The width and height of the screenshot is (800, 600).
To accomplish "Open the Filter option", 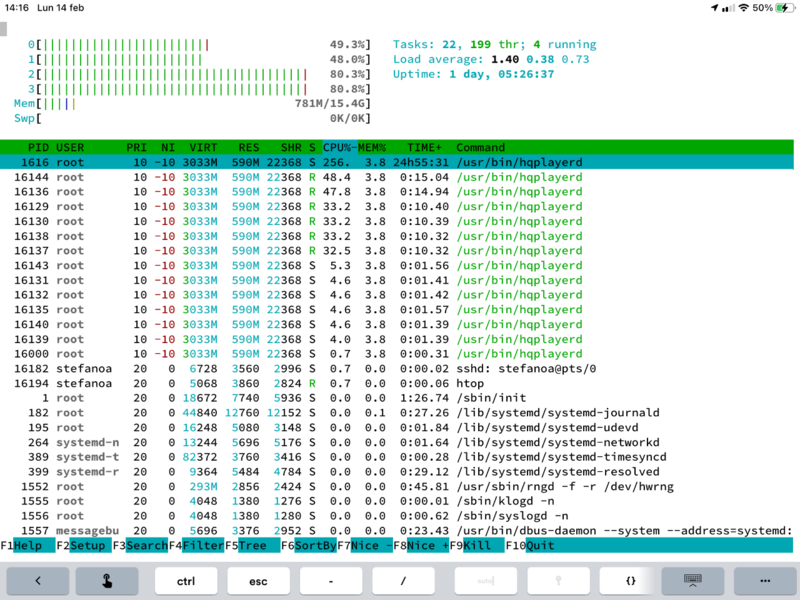I will click(203, 546).
